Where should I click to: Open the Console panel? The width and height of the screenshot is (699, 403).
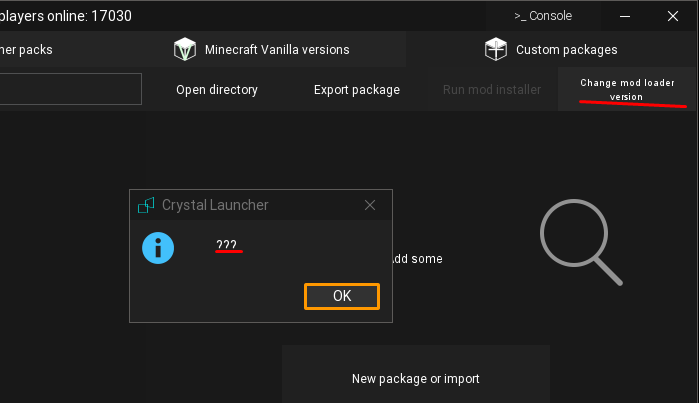pos(543,16)
